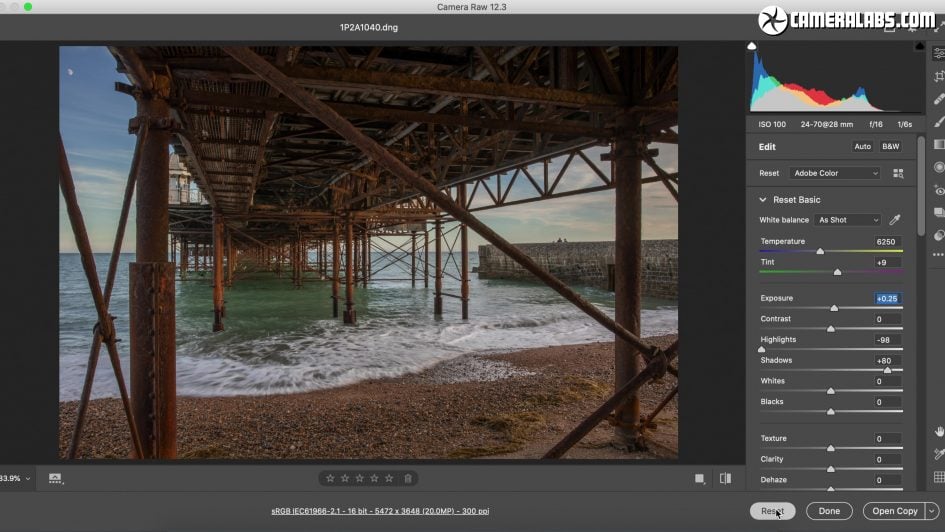Viewport: 945px width, 532px height.
Task: Click the Shadows slider handle
Action: click(x=887, y=370)
